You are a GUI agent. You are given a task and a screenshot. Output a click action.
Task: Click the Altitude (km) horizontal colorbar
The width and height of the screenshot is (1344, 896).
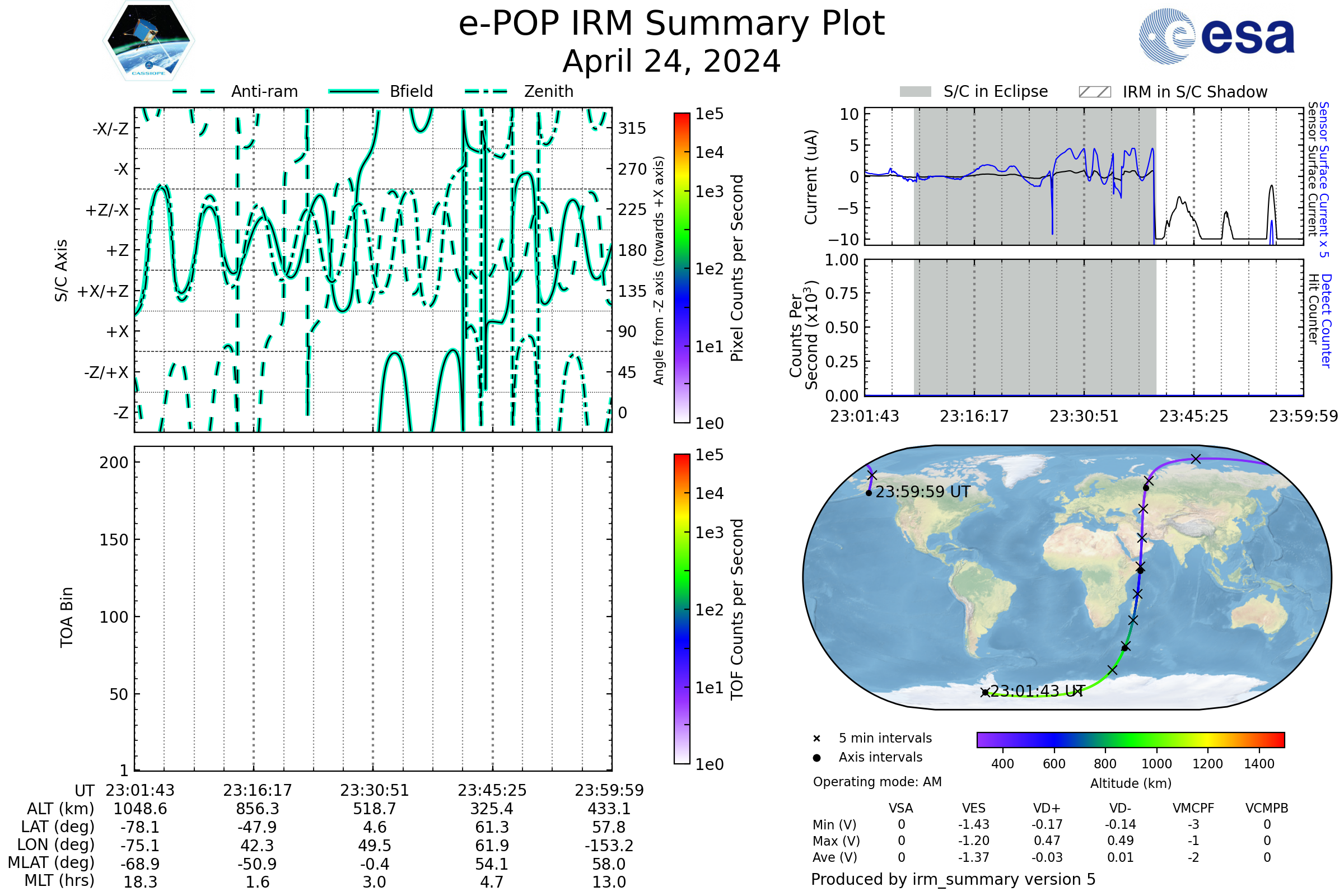tap(1130, 739)
